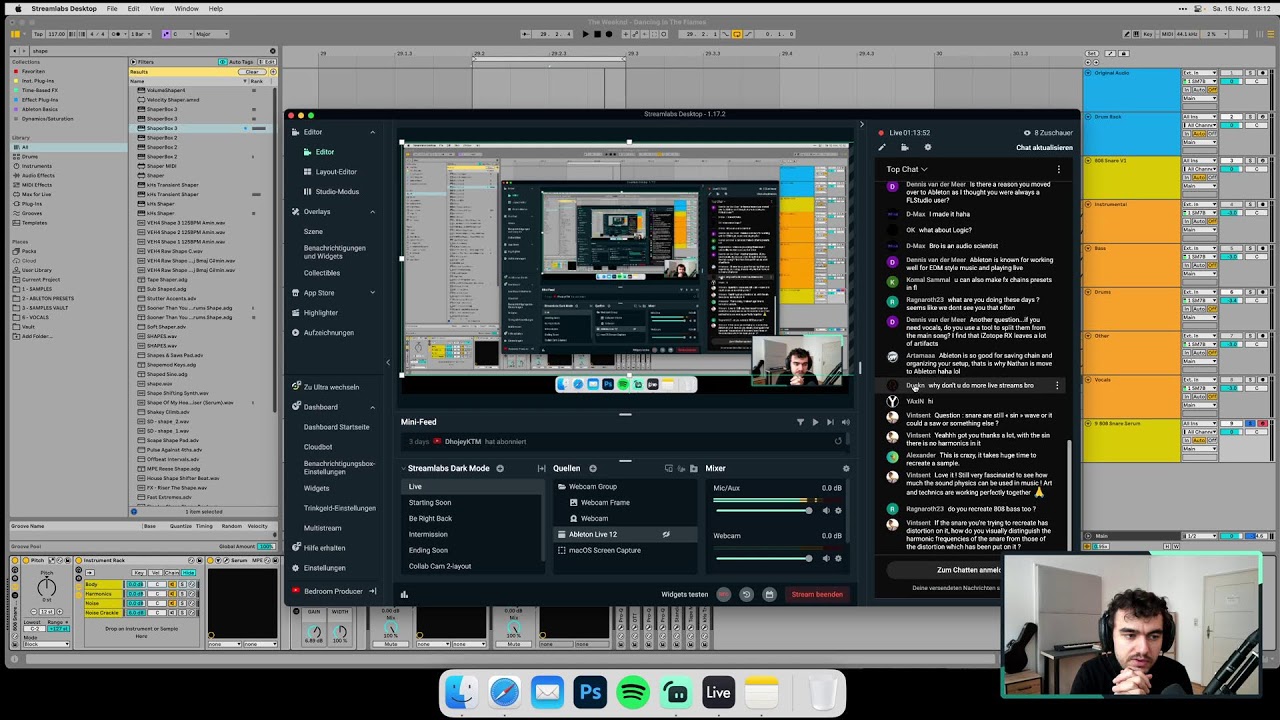Collapse the Editor section in the Streamlabs sidebar
Image resolution: width=1280 pixels, height=720 pixels.
tap(372, 132)
